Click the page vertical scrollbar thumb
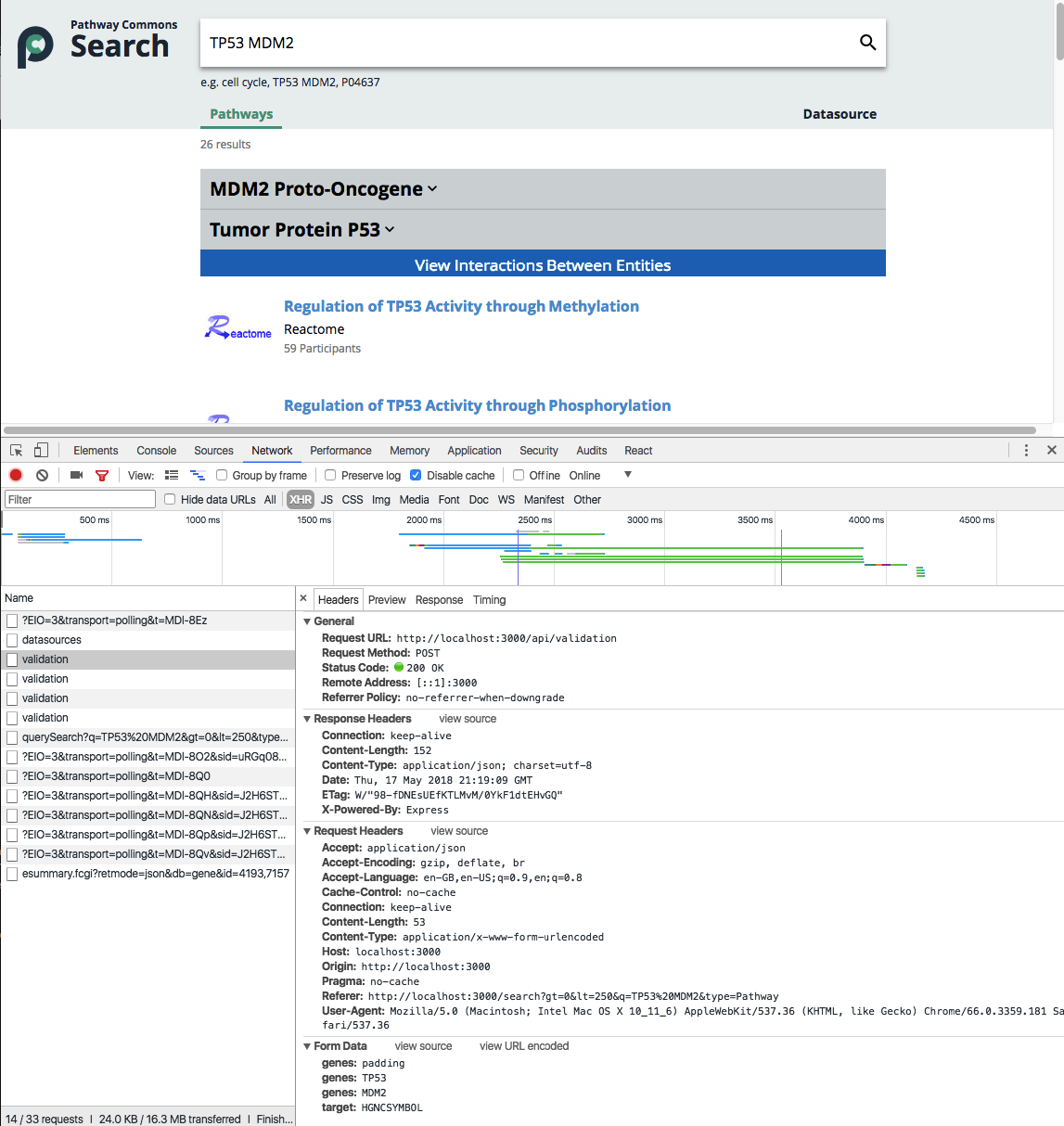The height and width of the screenshot is (1126, 1064). point(1059,31)
